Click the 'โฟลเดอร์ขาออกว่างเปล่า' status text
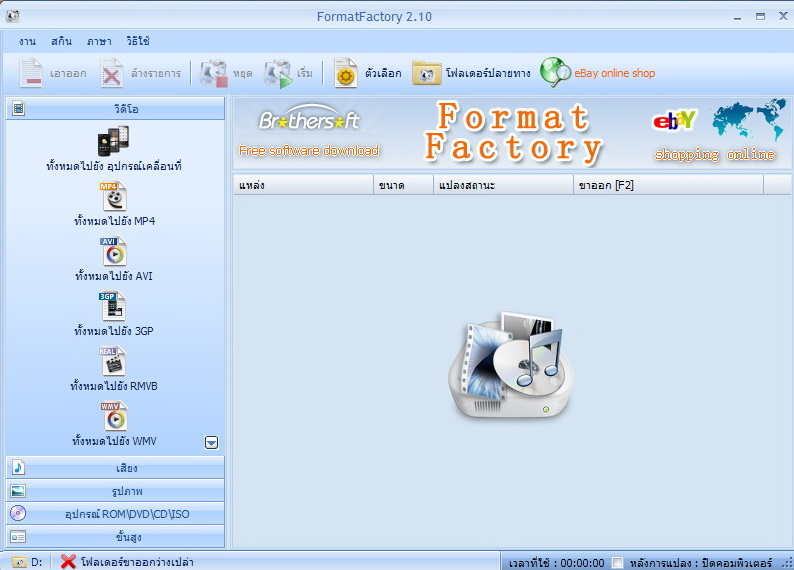Screen dimensions: 794x570 coord(137,562)
